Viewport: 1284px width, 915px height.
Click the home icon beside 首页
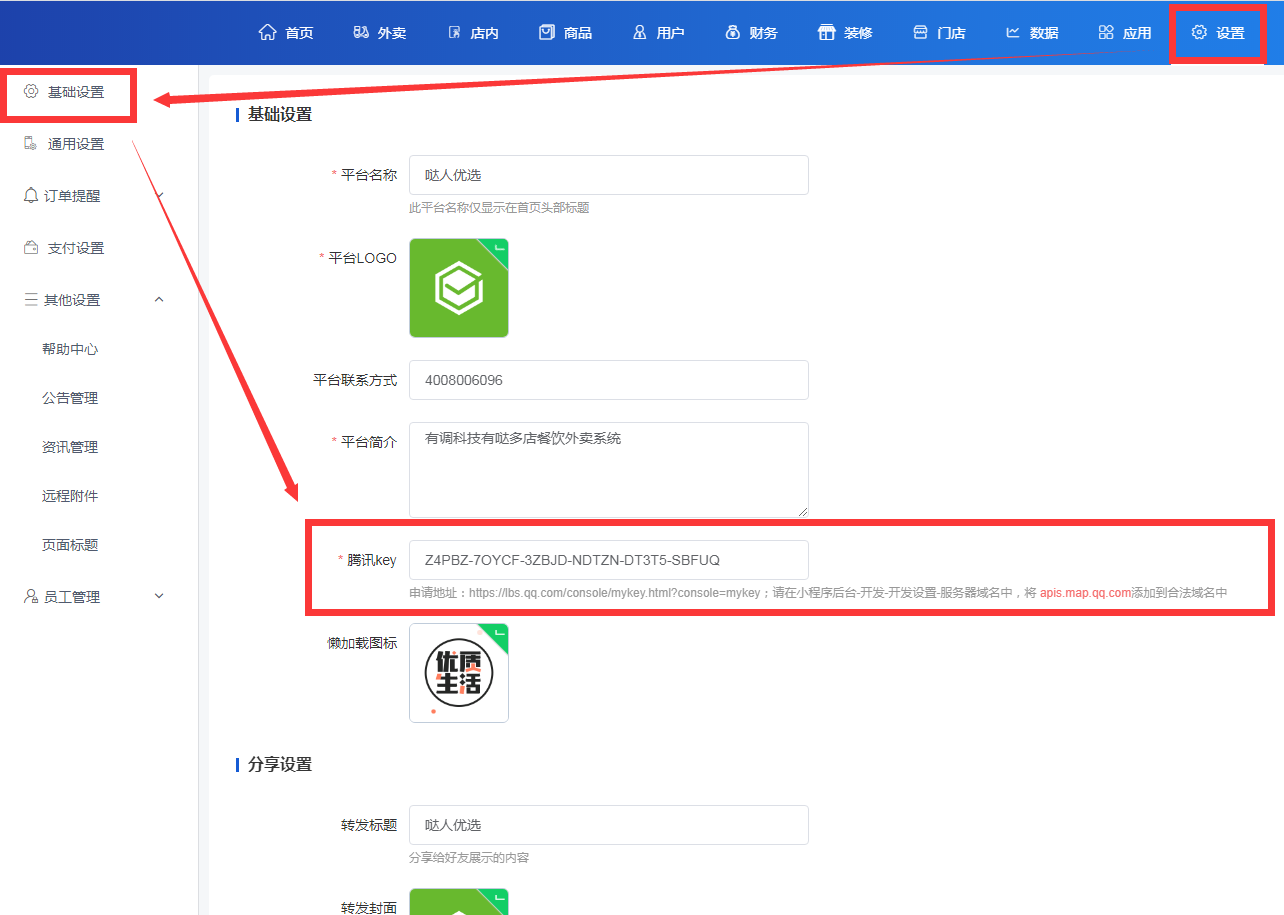coord(267,32)
